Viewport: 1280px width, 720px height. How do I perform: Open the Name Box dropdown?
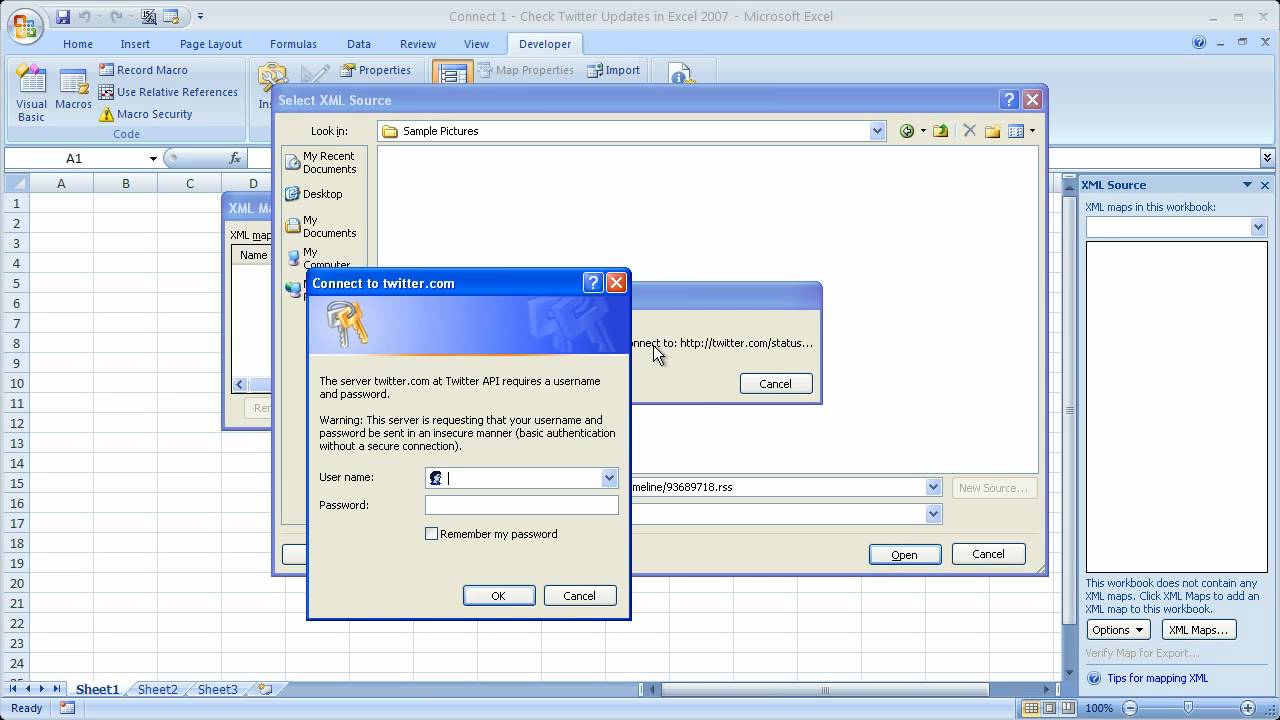(x=153, y=158)
